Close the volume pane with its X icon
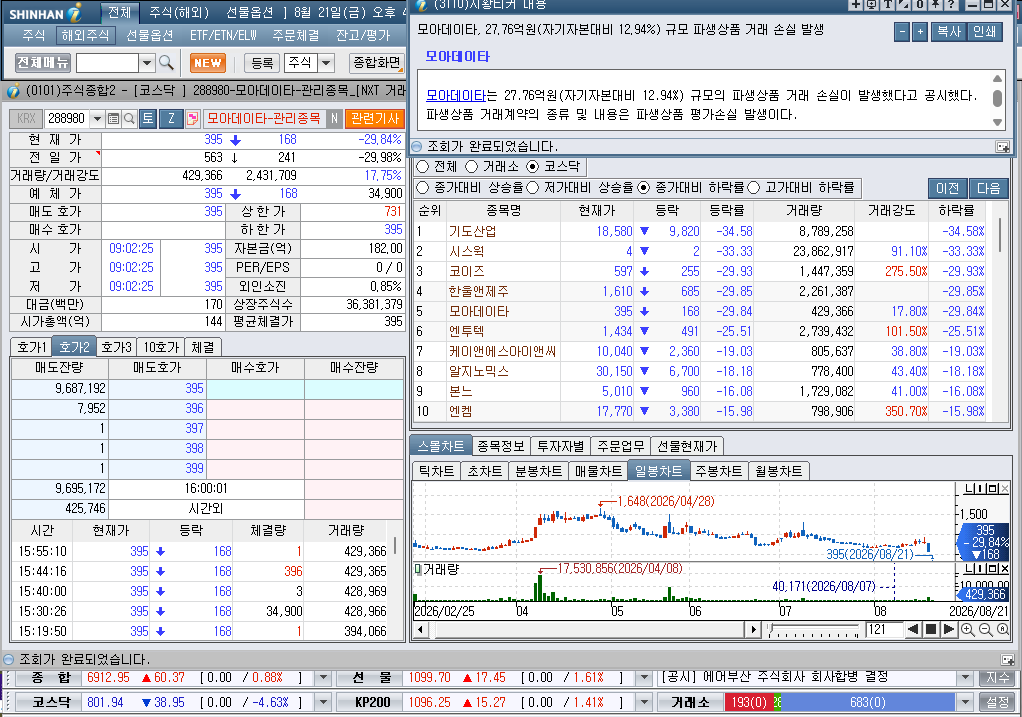This screenshot has width=1022, height=717. point(1004,570)
